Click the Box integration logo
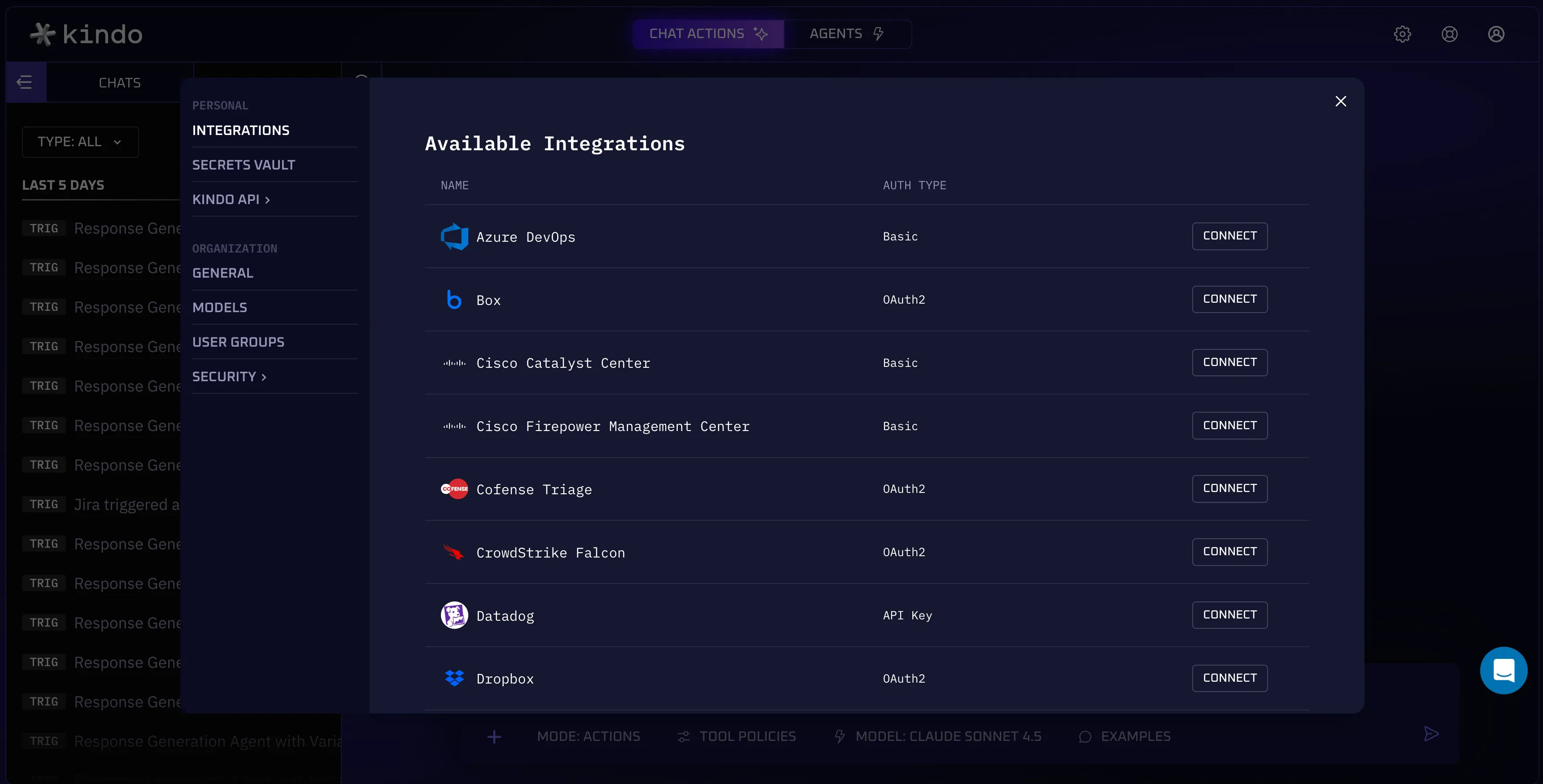Image resolution: width=1543 pixels, height=784 pixels. coord(454,300)
